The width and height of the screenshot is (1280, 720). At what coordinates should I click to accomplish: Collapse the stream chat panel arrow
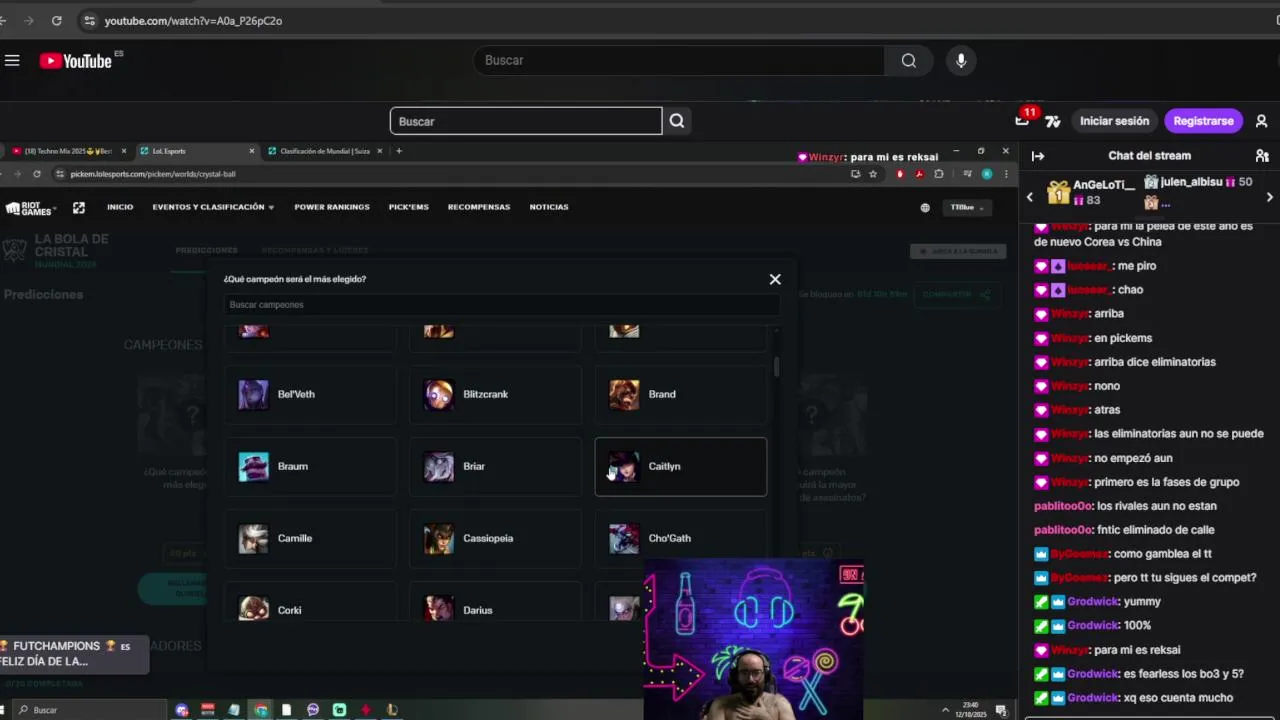pyautogui.click(x=1038, y=156)
